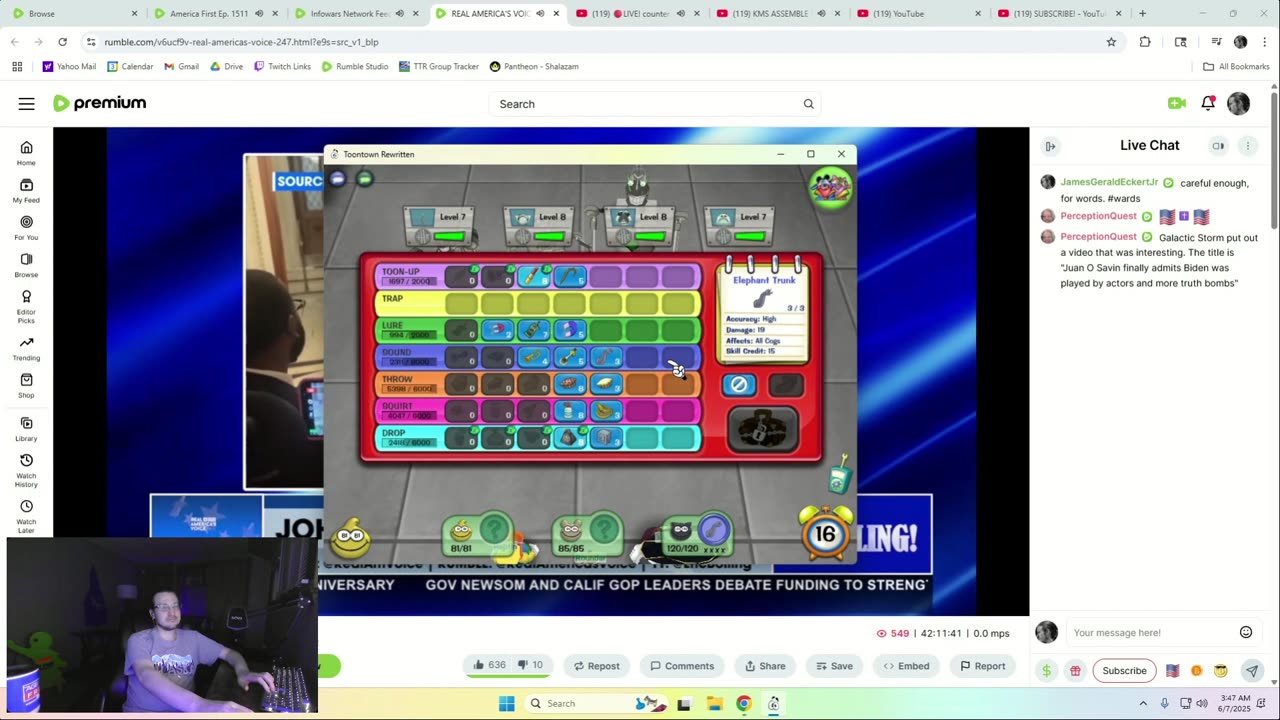The width and height of the screenshot is (1280, 720).
Task: Open the green SpeedChat button in Toontown
Action: point(364,179)
